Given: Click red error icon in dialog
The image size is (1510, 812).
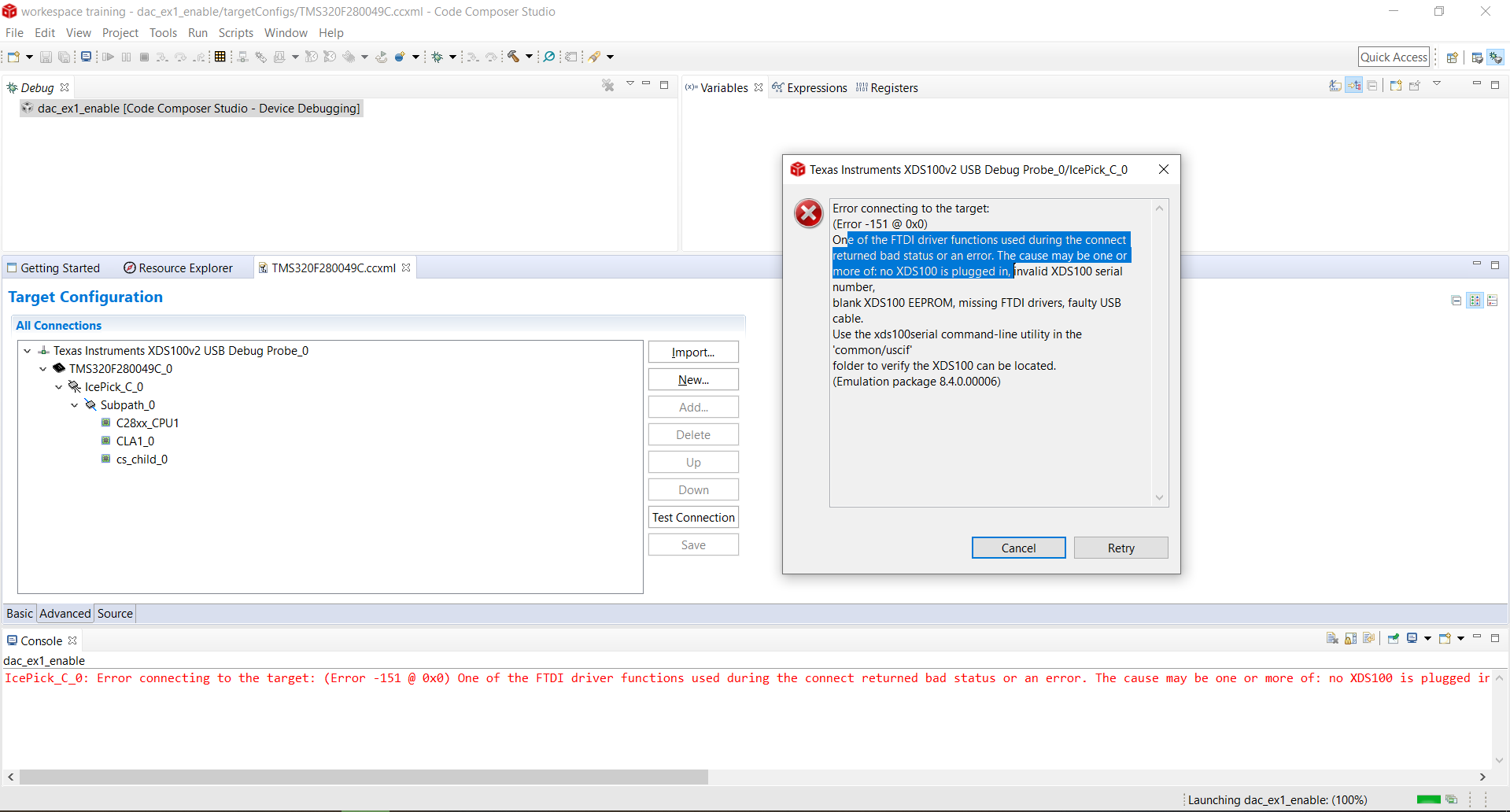Looking at the screenshot, I should coord(808,213).
